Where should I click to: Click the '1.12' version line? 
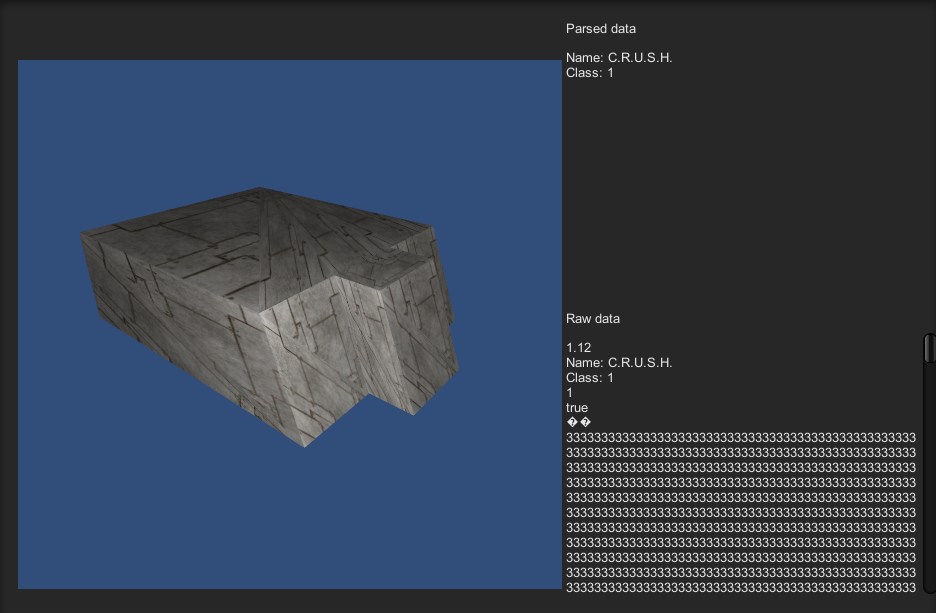(578, 348)
